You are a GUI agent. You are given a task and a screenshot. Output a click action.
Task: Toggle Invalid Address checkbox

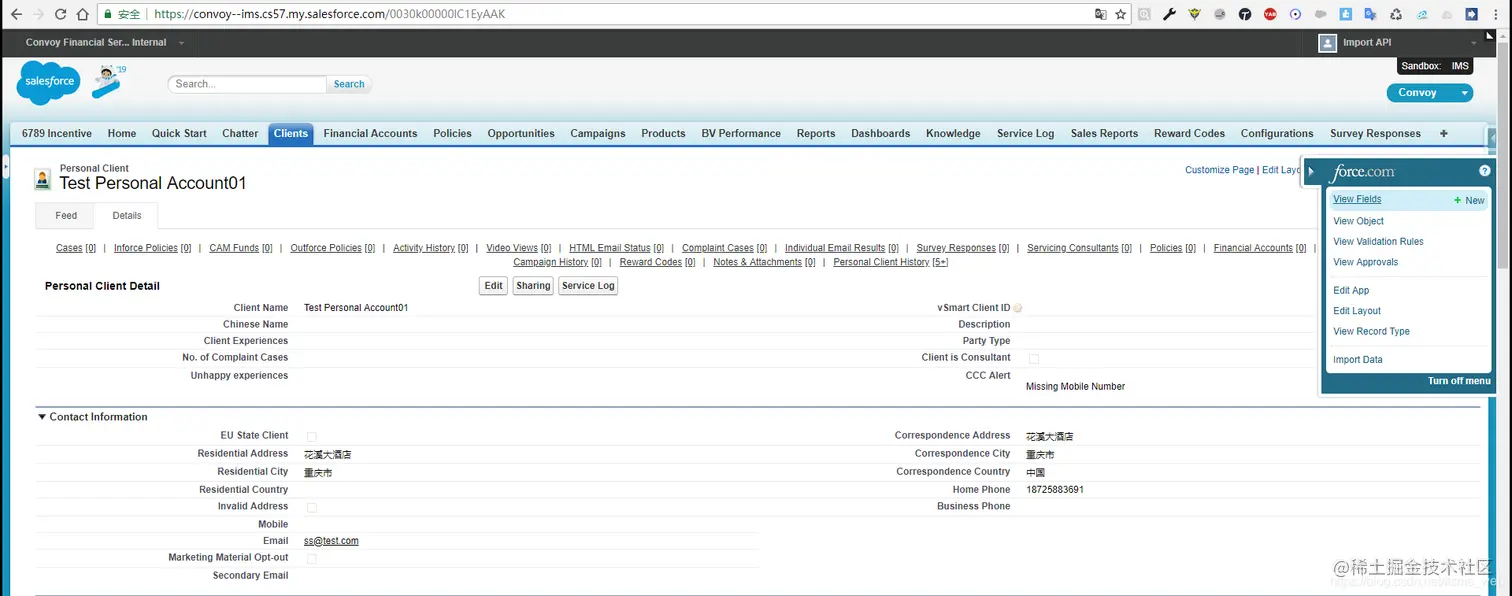point(311,507)
